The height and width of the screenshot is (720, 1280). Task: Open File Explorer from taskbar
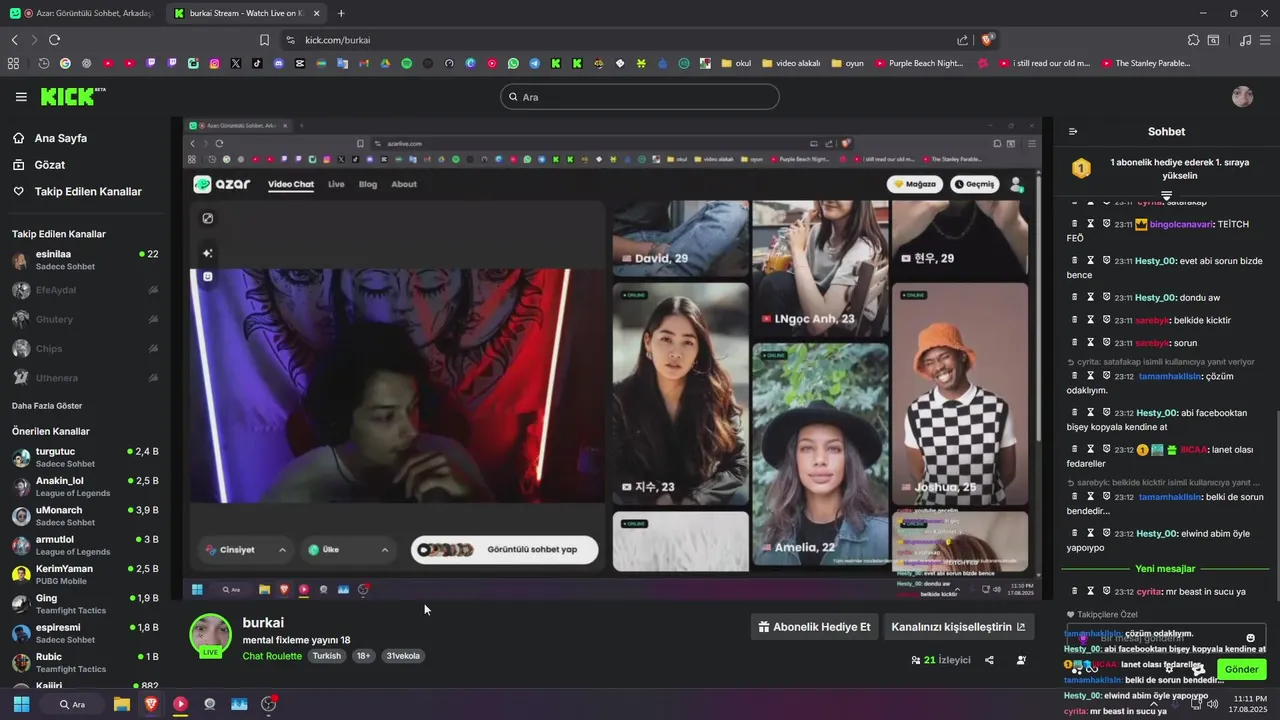tap(121, 704)
